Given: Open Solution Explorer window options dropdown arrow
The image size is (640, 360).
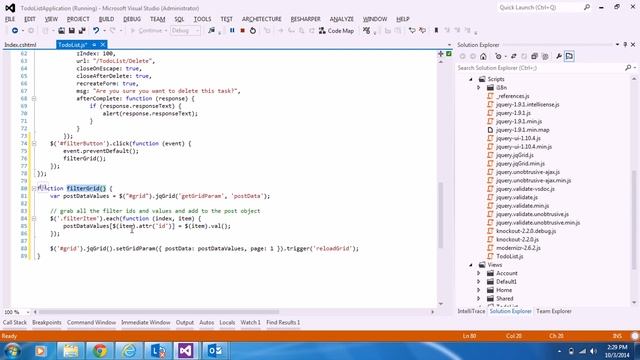Looking at the screenshot, I should coord(618,44).
